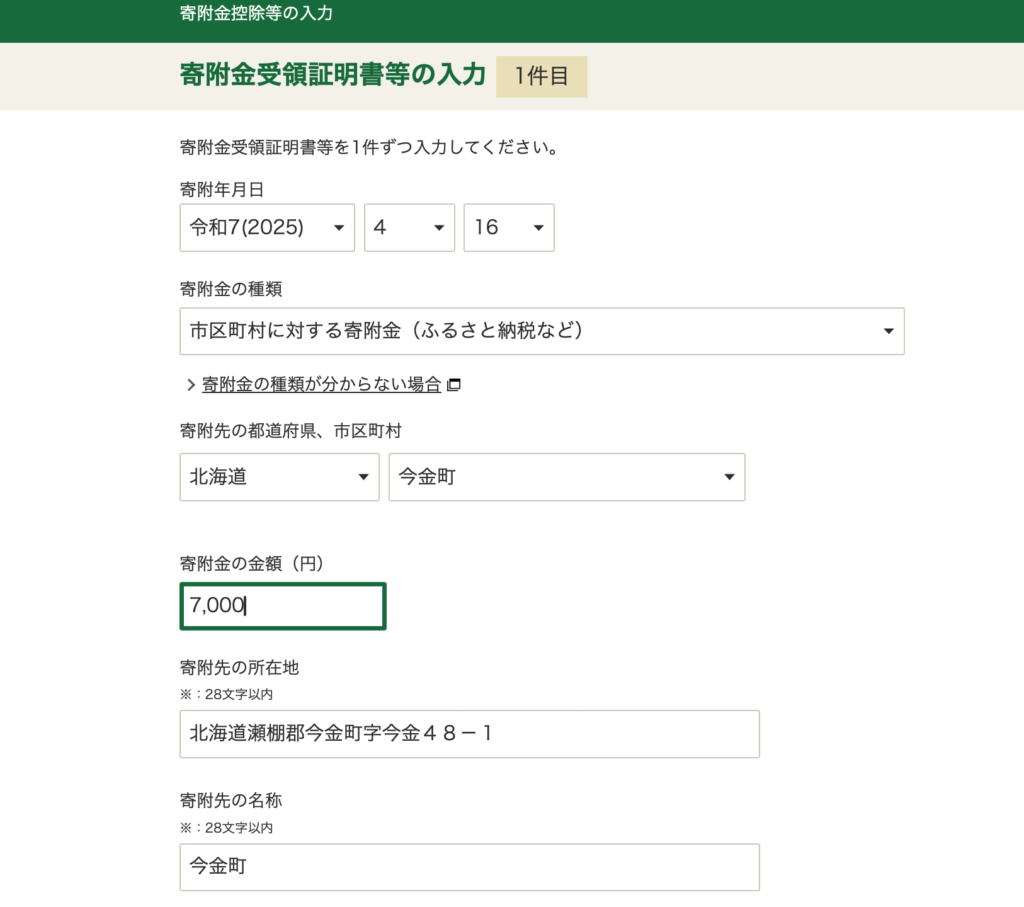The width and height of the screenshot is (1024, 907).
Task: Open the day dropdown showing 16
Action: 508,228
